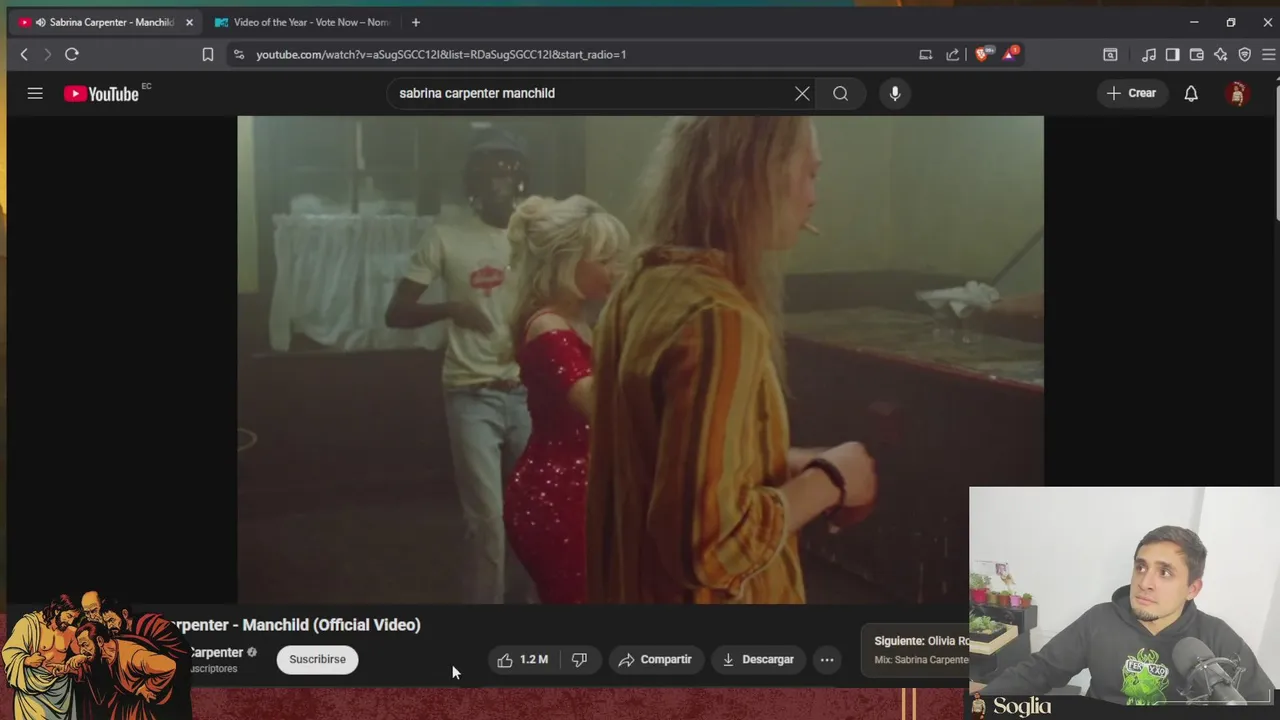Go back in browser history

coord(24,54)
